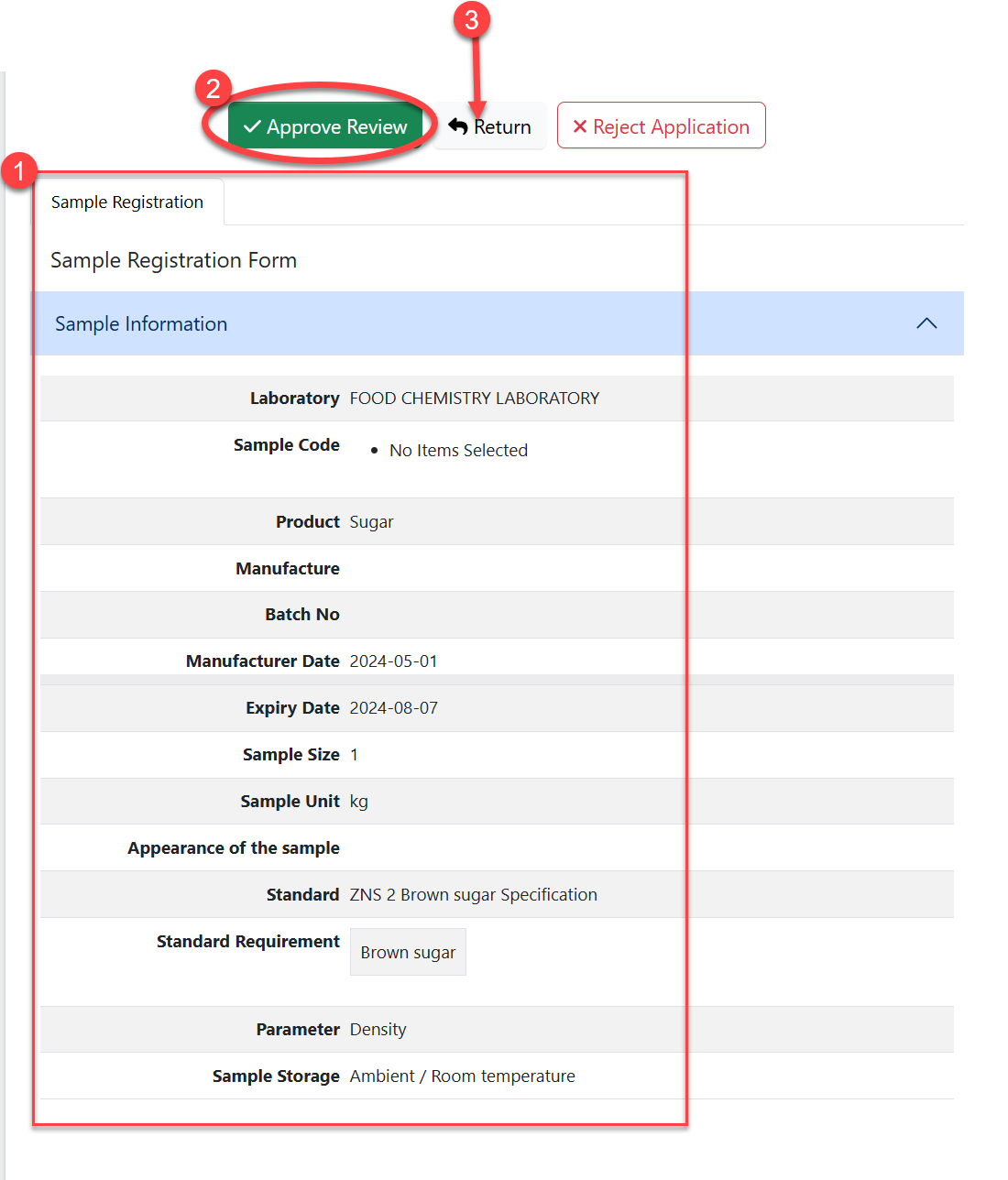The image size is (1008, 1180).
Task: Click the No Items Selected sample code entry
Action: (x=458, y=451)
